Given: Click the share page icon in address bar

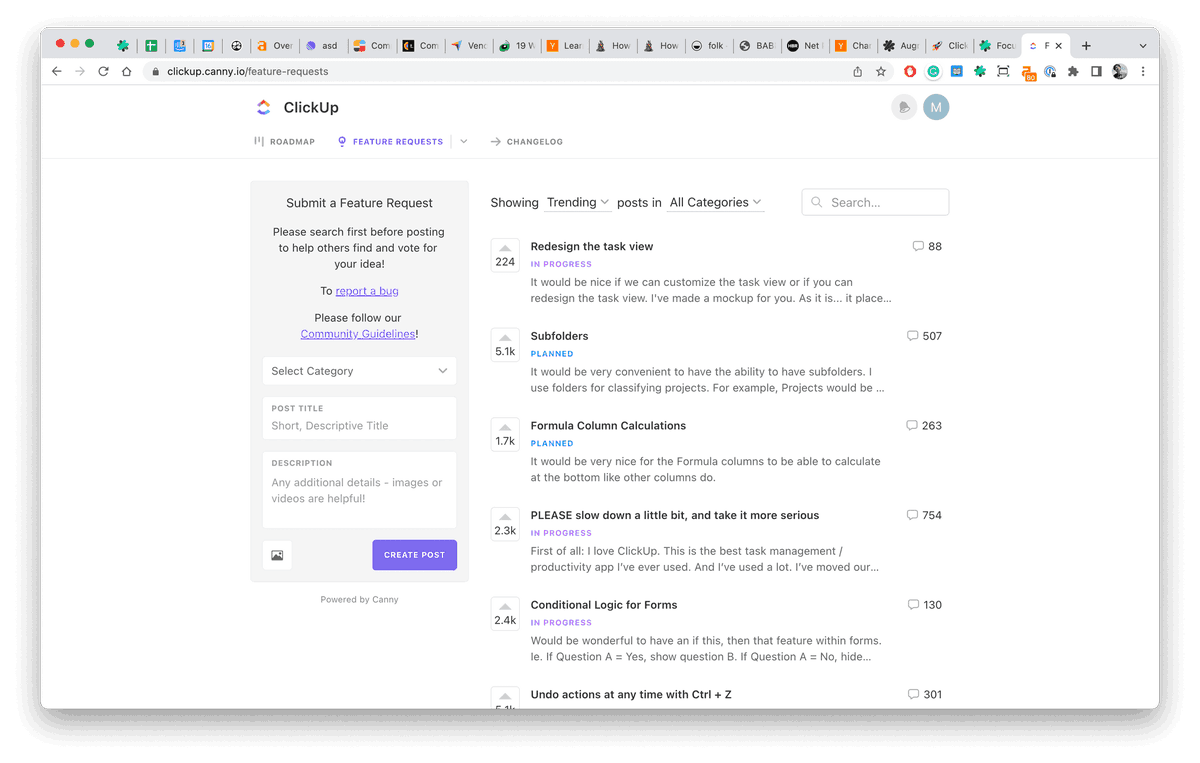Looking at the screenshot, I should (857, 72).
